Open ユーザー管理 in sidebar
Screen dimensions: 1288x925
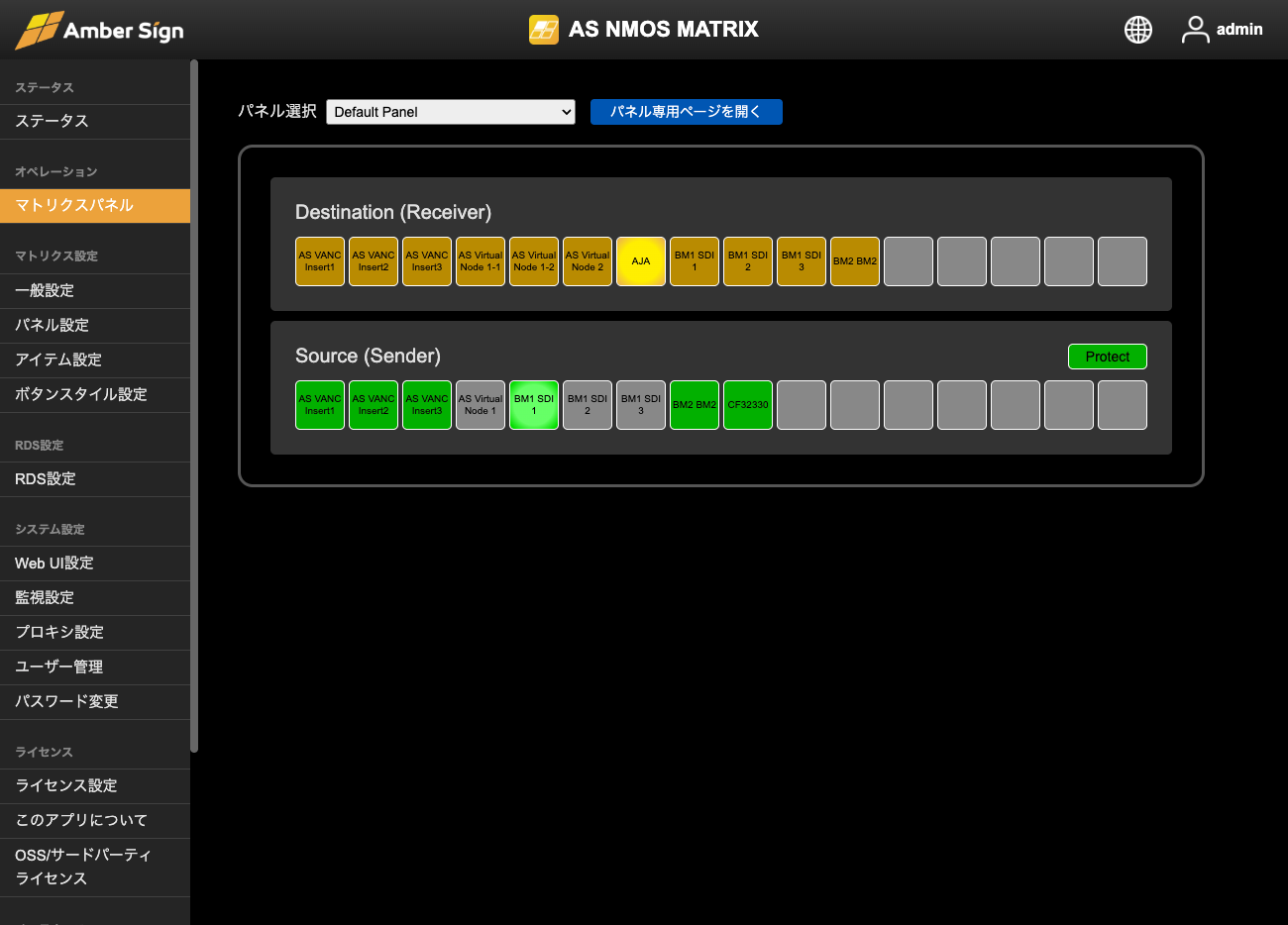pos(95,667)
